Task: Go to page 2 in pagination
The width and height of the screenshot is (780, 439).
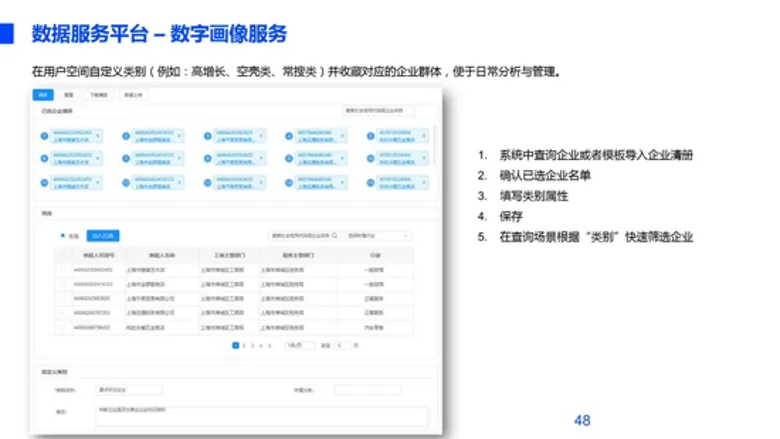Action: (x=244, y=346)
